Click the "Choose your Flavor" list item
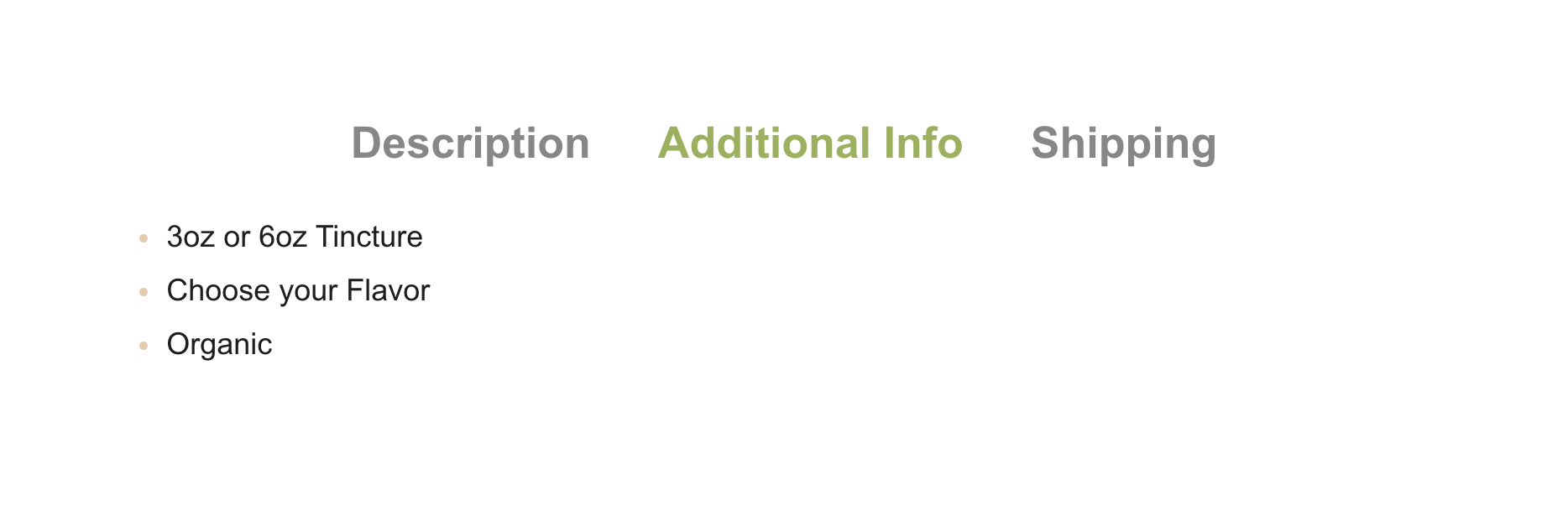 pos(298,291)
